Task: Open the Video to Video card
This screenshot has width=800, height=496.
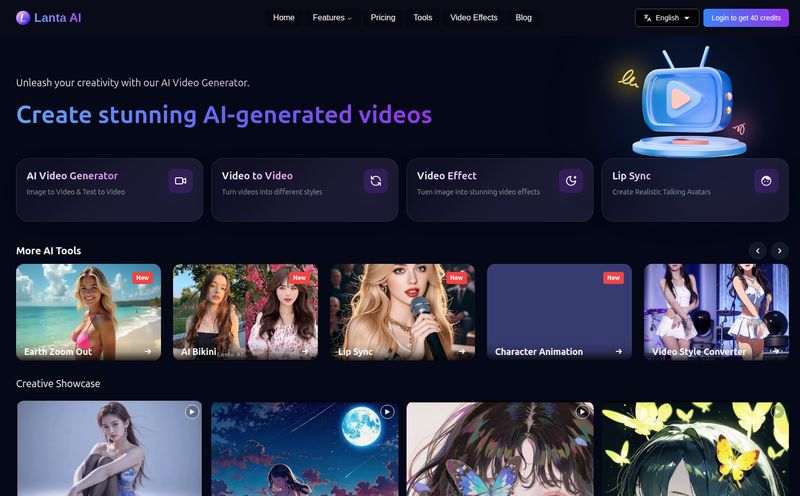Action: 305,190
